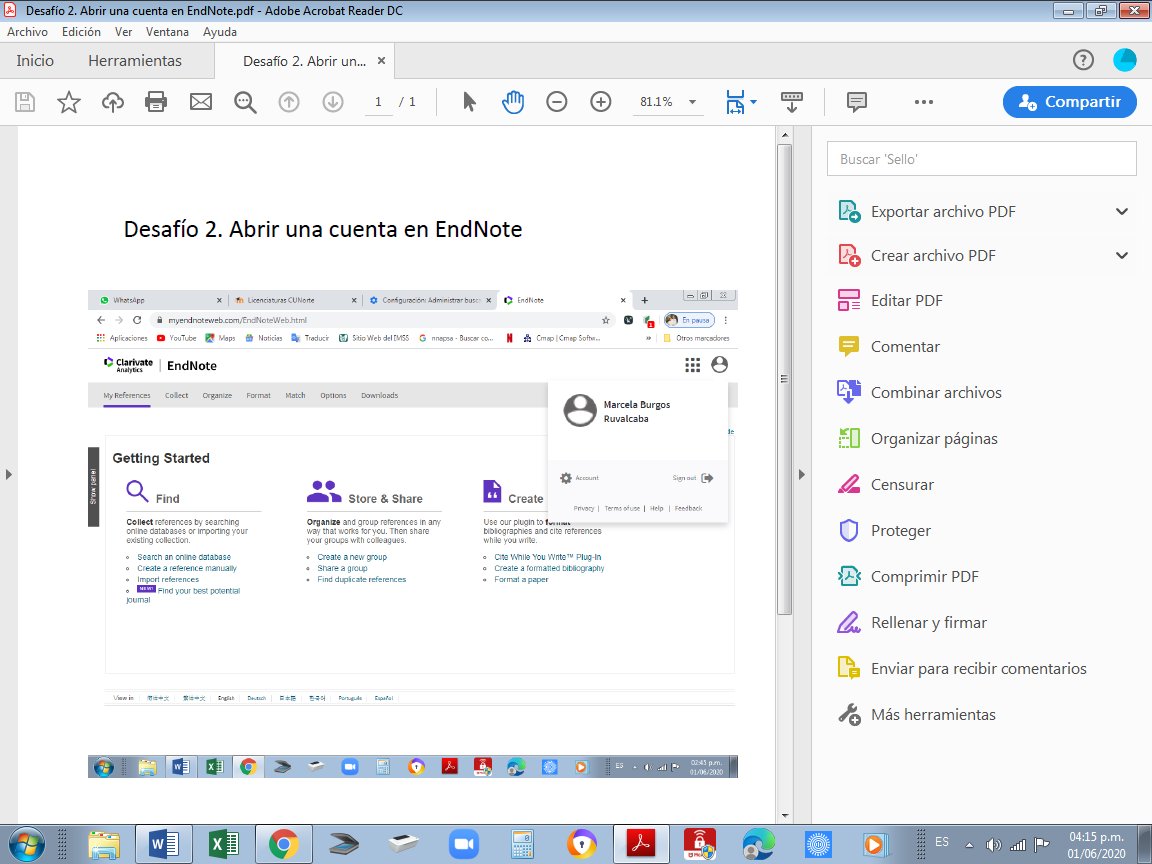1152x864 pixels.
Task: Open Word from the taskbar
Action: point(164,844)
